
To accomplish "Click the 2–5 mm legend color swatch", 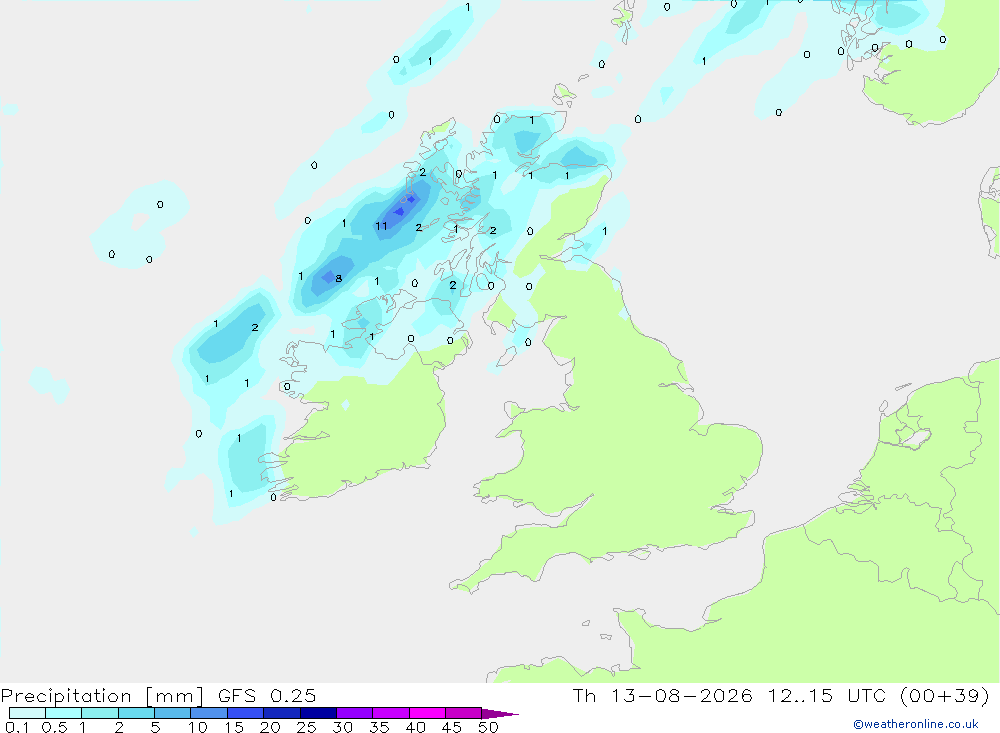I will click(x=136, y=713).
